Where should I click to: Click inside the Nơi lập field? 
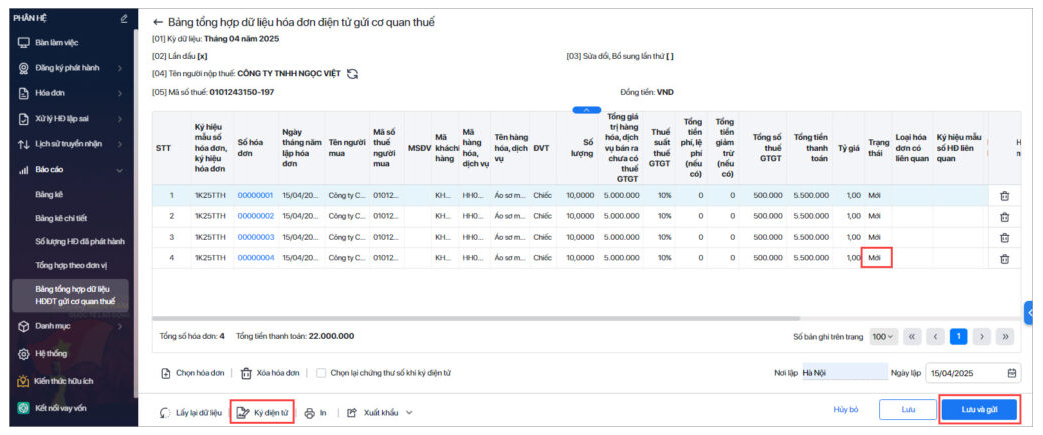[842, 373]
